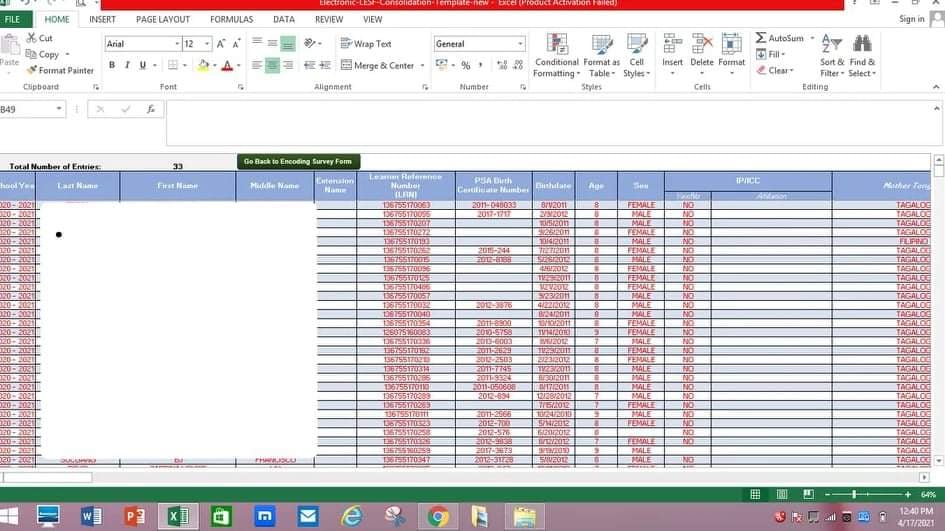Image resolution: width=945 pixels, height=531 pixels.
Task: Center text horizontally
Action: point(272,65)
